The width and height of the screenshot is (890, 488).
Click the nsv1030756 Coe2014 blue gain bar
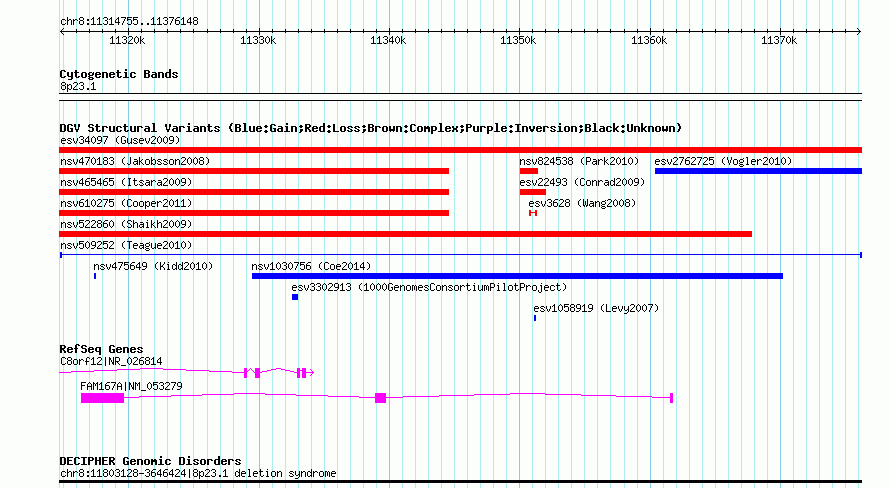[517, 276]
